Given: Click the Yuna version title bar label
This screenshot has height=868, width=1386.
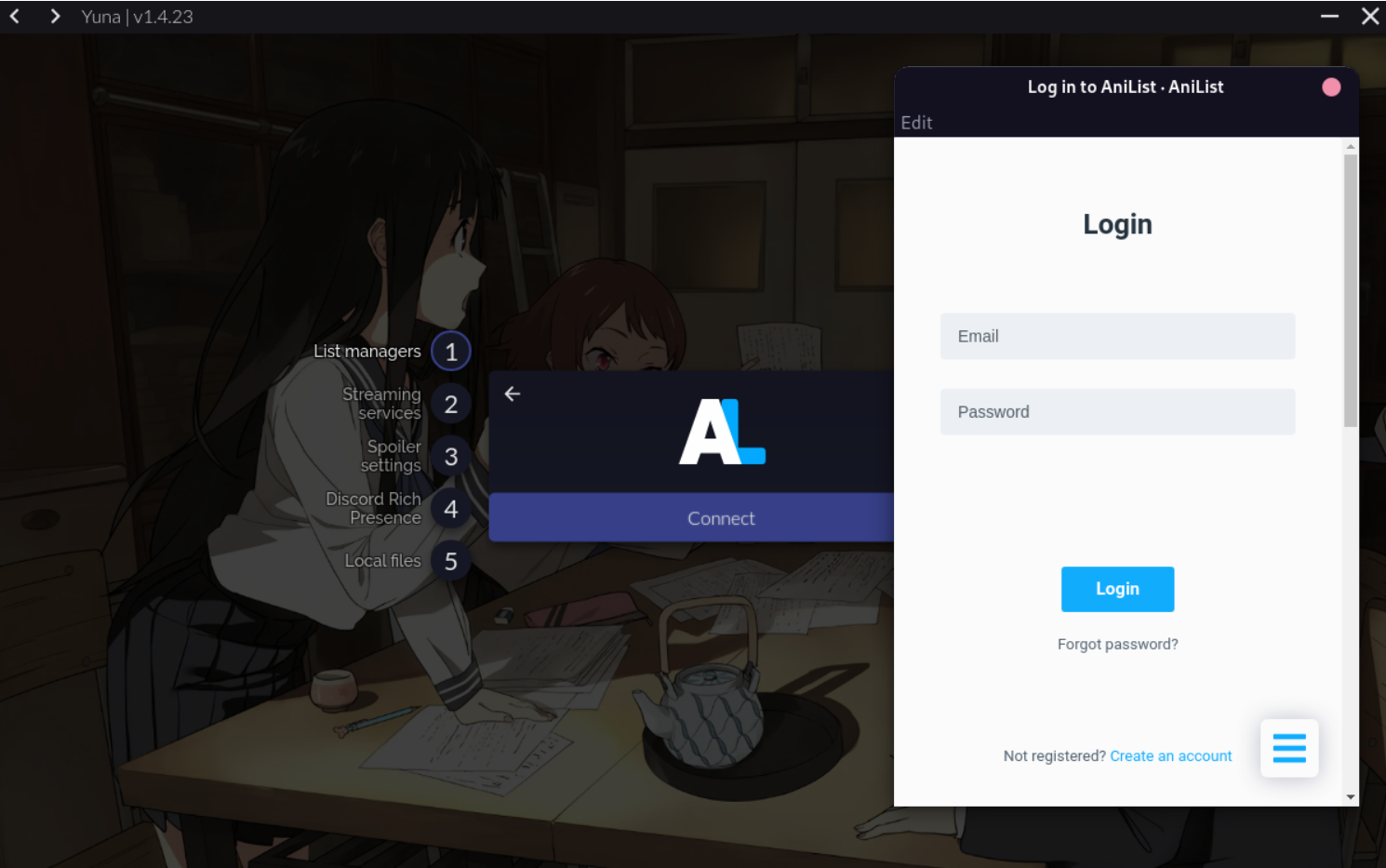Looking at the screenshot, I should click(137, 16).
